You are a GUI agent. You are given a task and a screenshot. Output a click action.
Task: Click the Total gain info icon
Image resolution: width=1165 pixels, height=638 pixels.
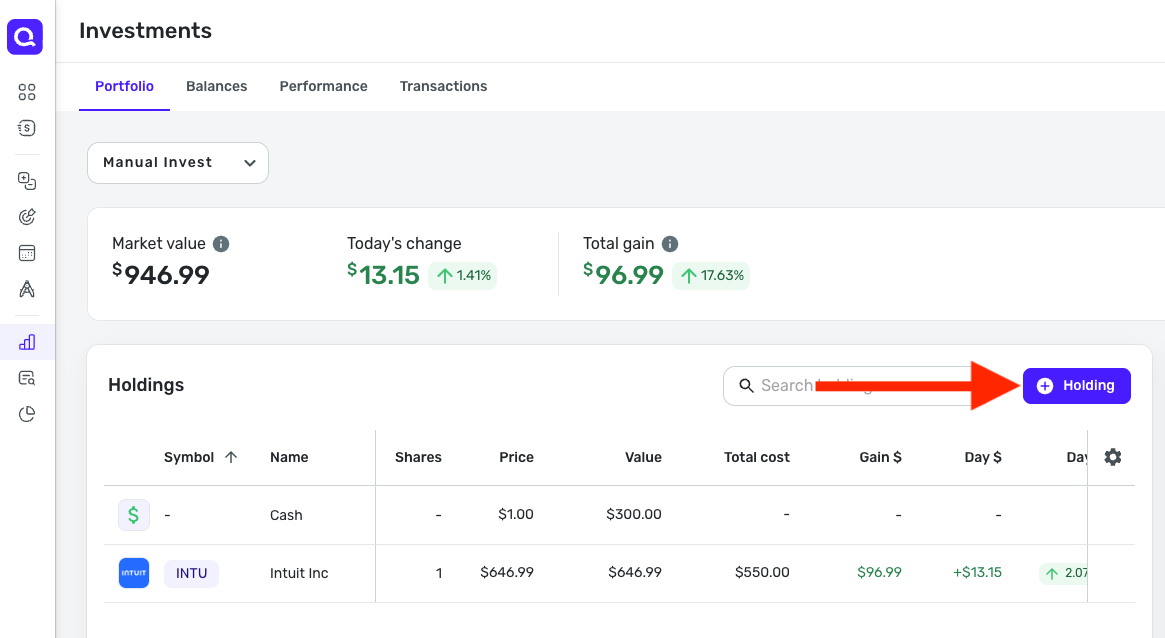pos(670,244)
